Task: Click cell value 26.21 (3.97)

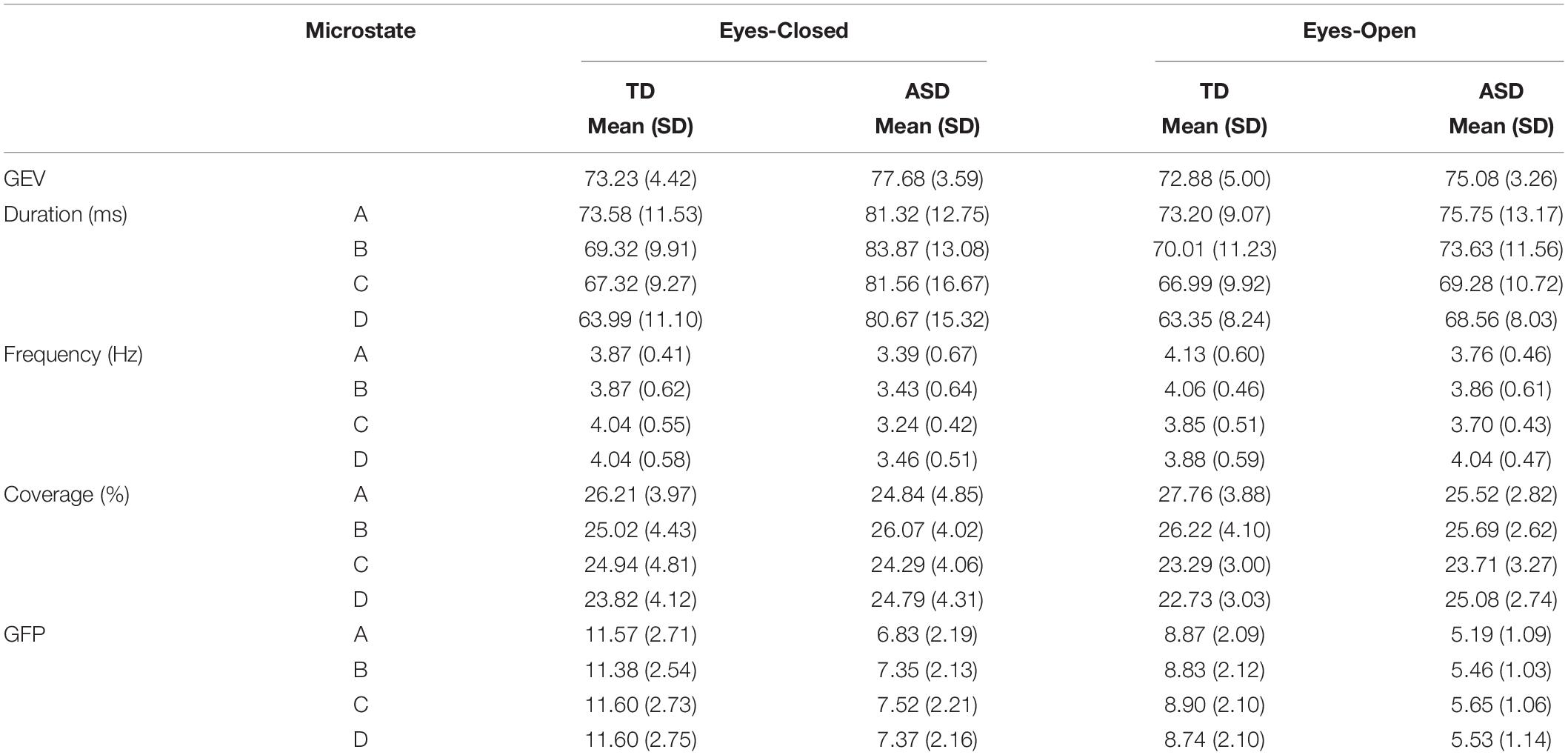Action: coord(640,494)
